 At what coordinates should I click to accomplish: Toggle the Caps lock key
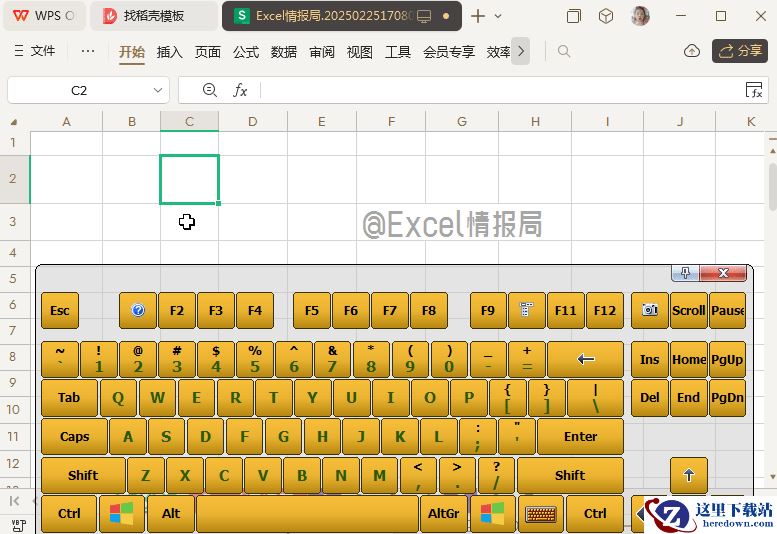[x=74, y=436]
